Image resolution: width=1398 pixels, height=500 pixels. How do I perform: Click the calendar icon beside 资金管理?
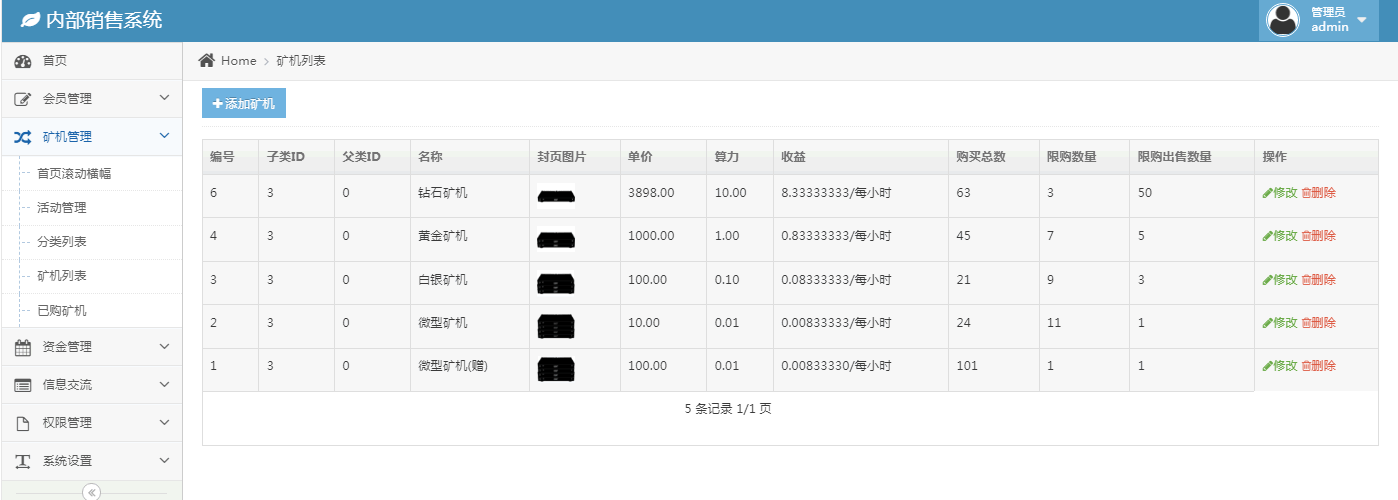click(23, 348)
